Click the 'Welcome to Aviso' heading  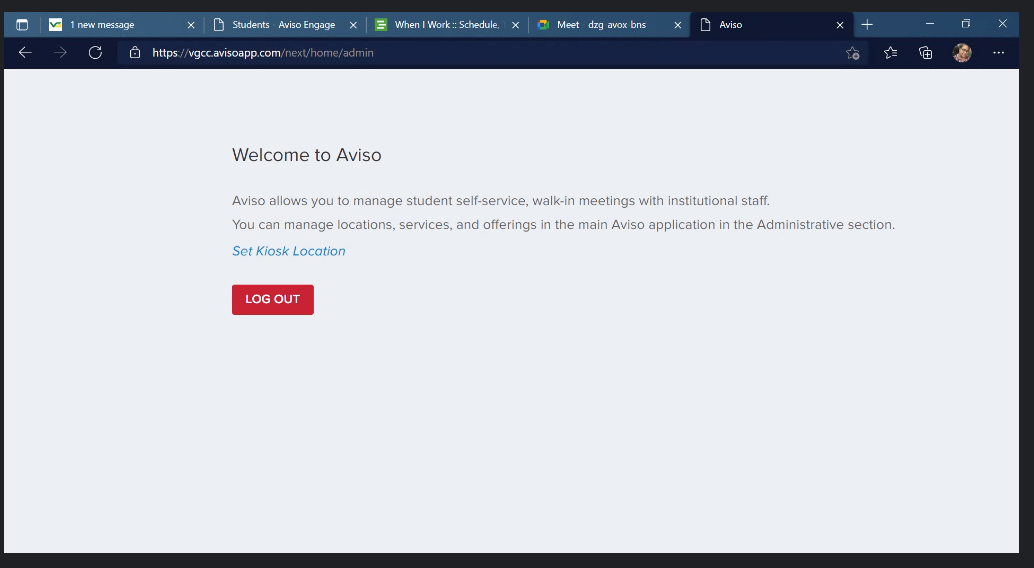click(307, 155)
